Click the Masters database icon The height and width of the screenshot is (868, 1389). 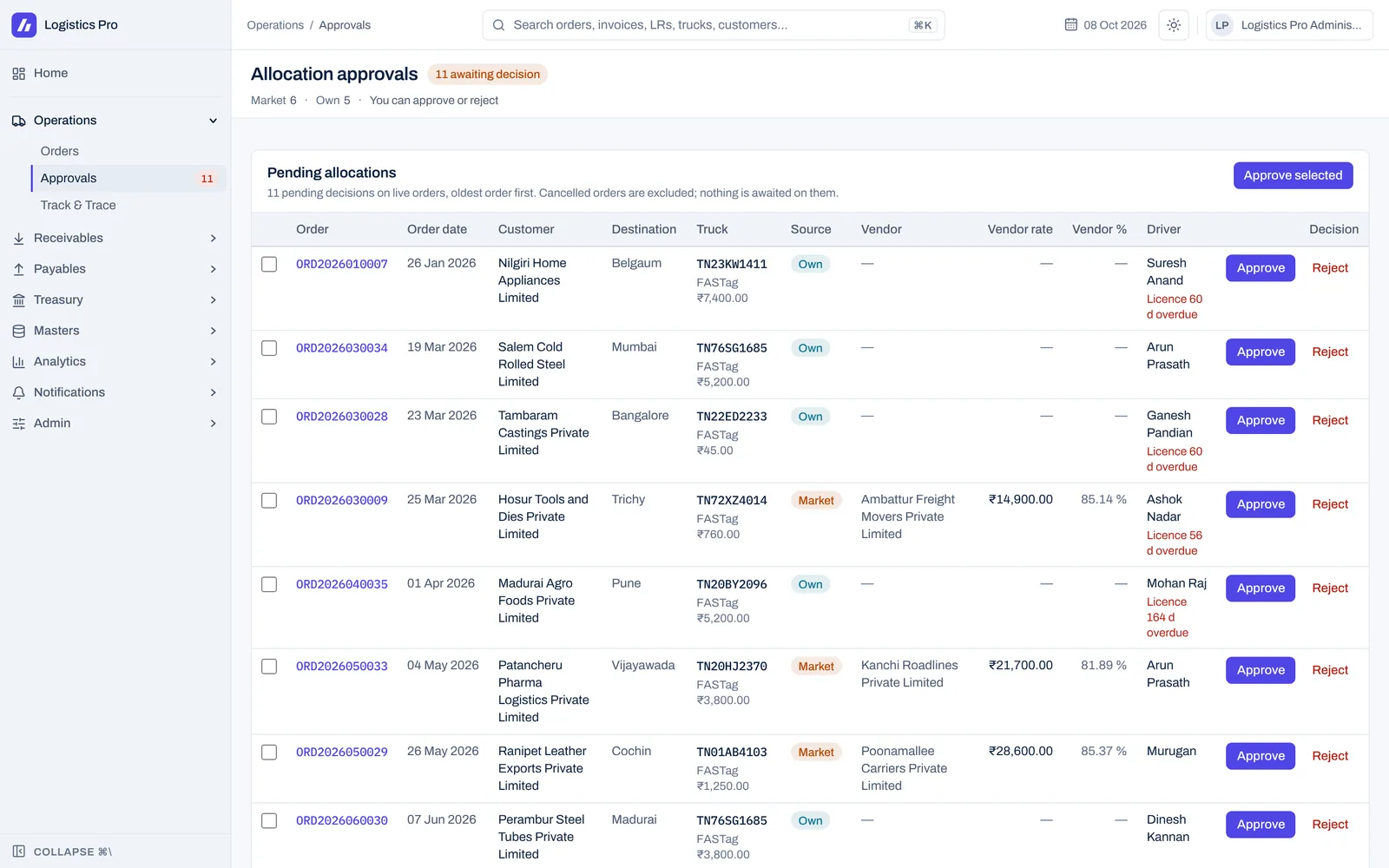pyautogui.click(x=18, y=331)
